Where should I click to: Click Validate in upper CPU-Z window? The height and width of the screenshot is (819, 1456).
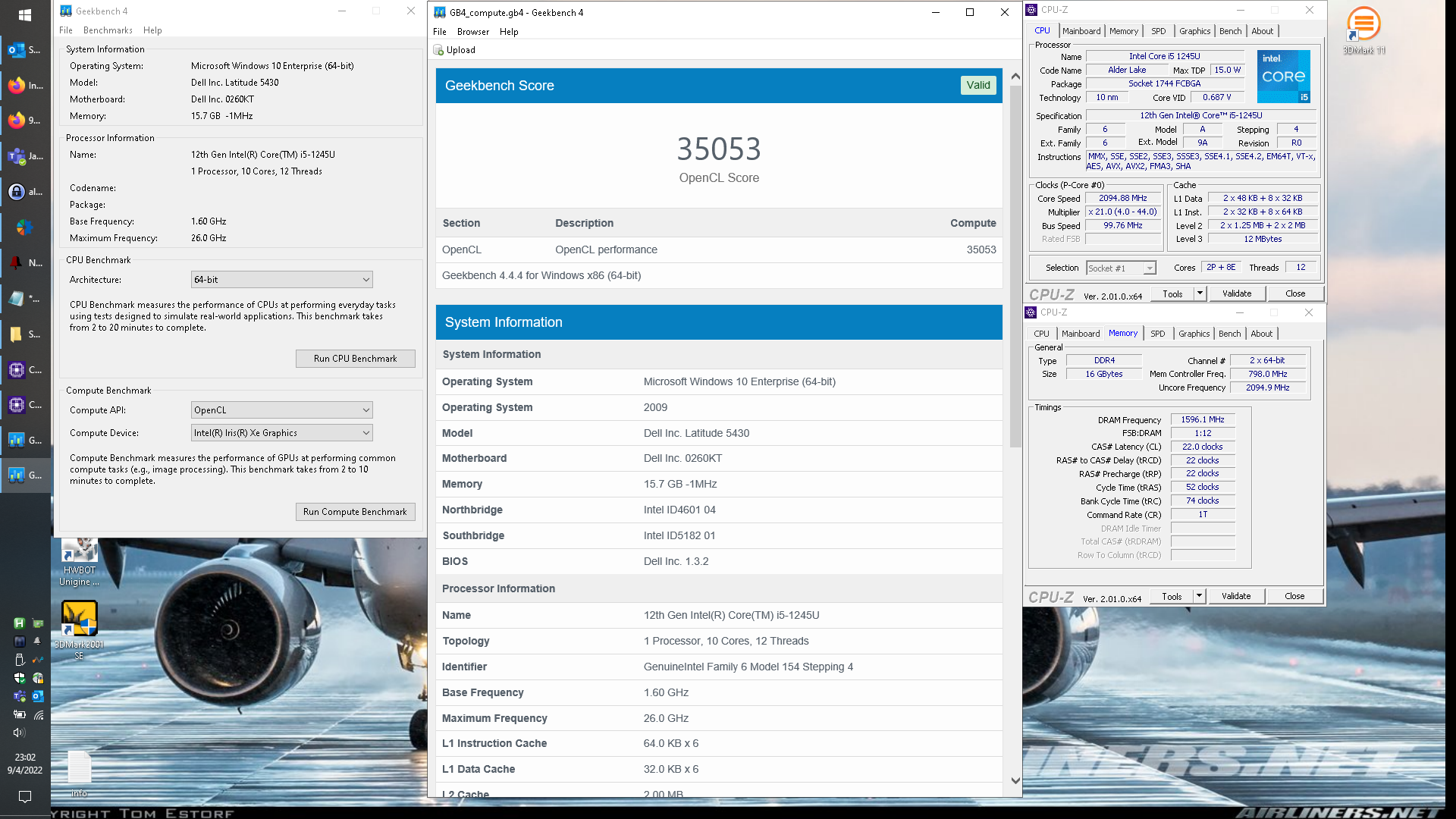point(1237,293)
